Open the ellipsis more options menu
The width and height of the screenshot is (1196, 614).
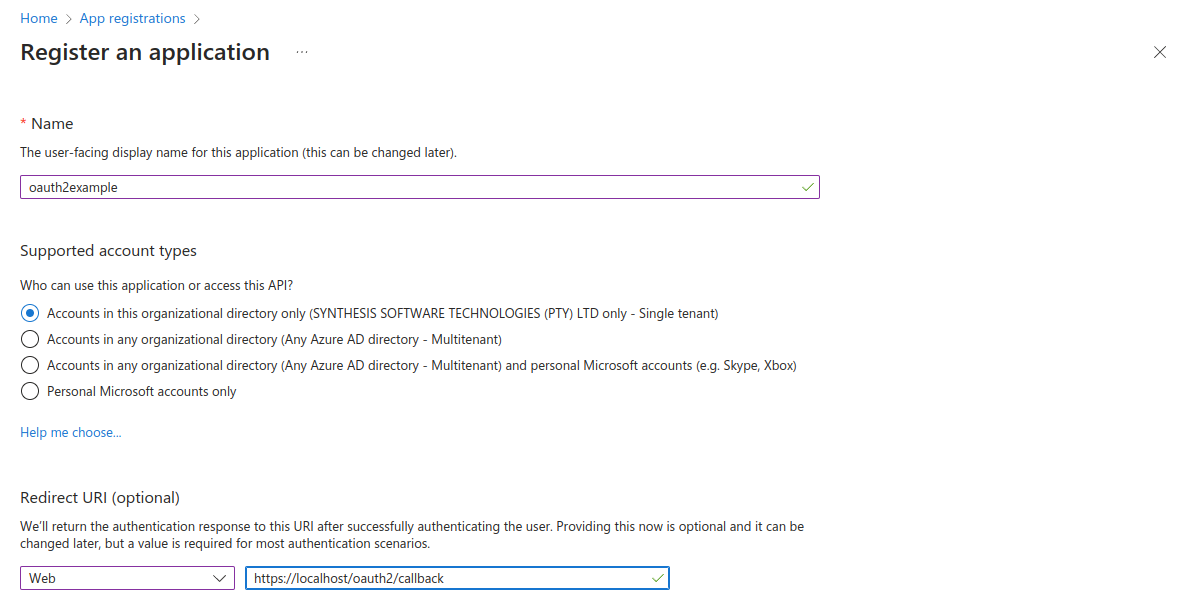302,52
